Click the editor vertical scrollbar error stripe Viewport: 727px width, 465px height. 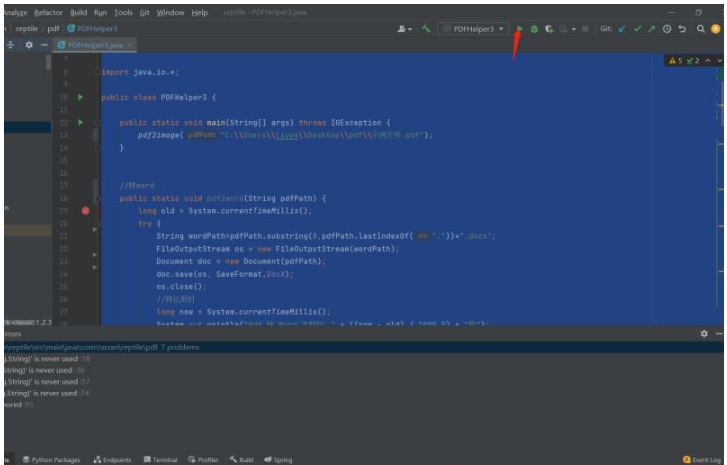click(721, 190)
